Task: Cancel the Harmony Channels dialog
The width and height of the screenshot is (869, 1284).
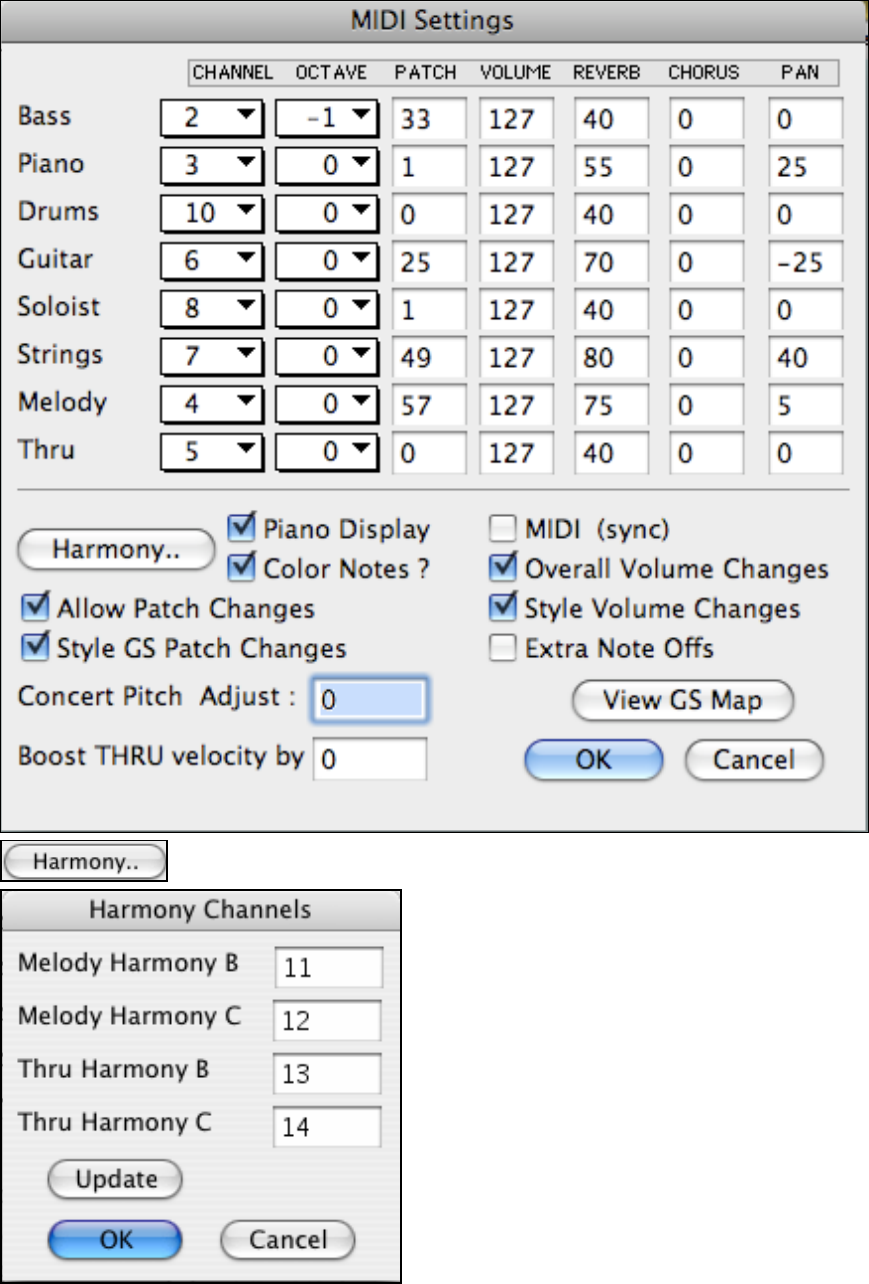Action: (288, 1239)
